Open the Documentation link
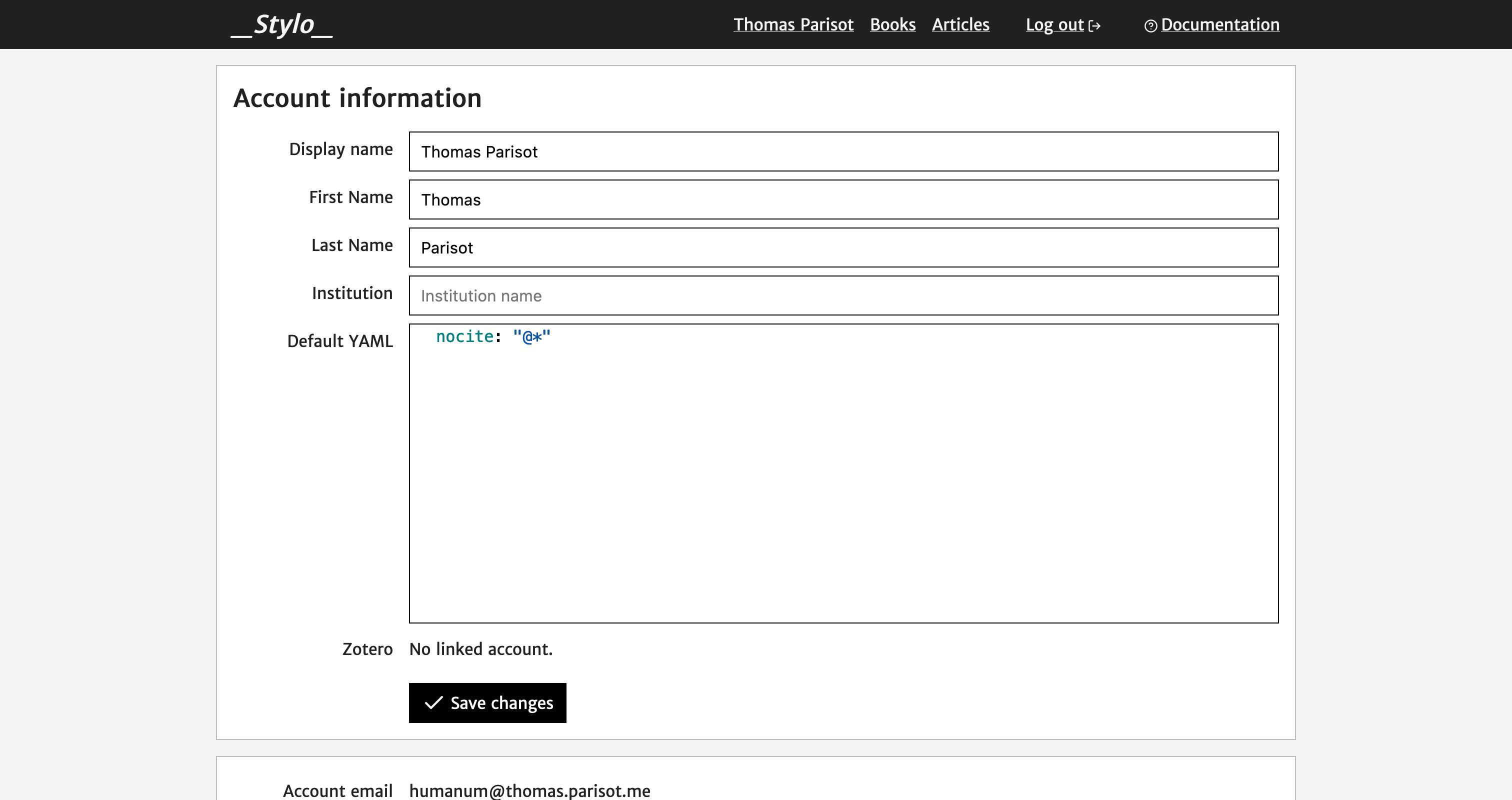 point(1219,24)
